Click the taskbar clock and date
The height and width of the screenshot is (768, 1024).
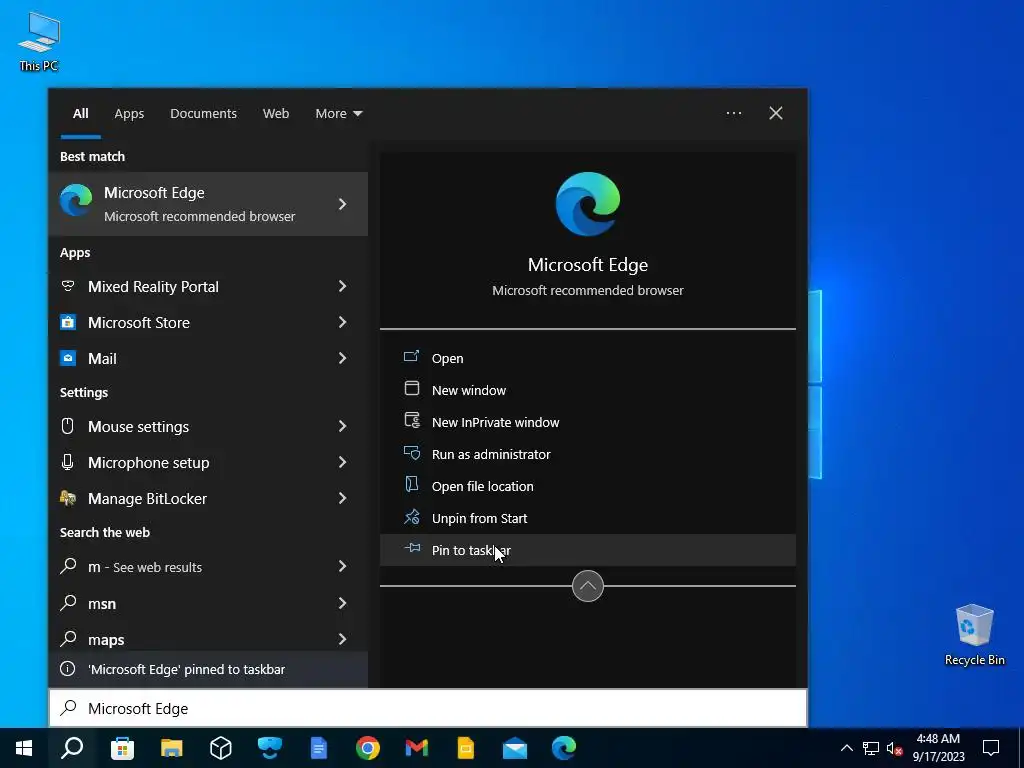(x=938, y=748)
